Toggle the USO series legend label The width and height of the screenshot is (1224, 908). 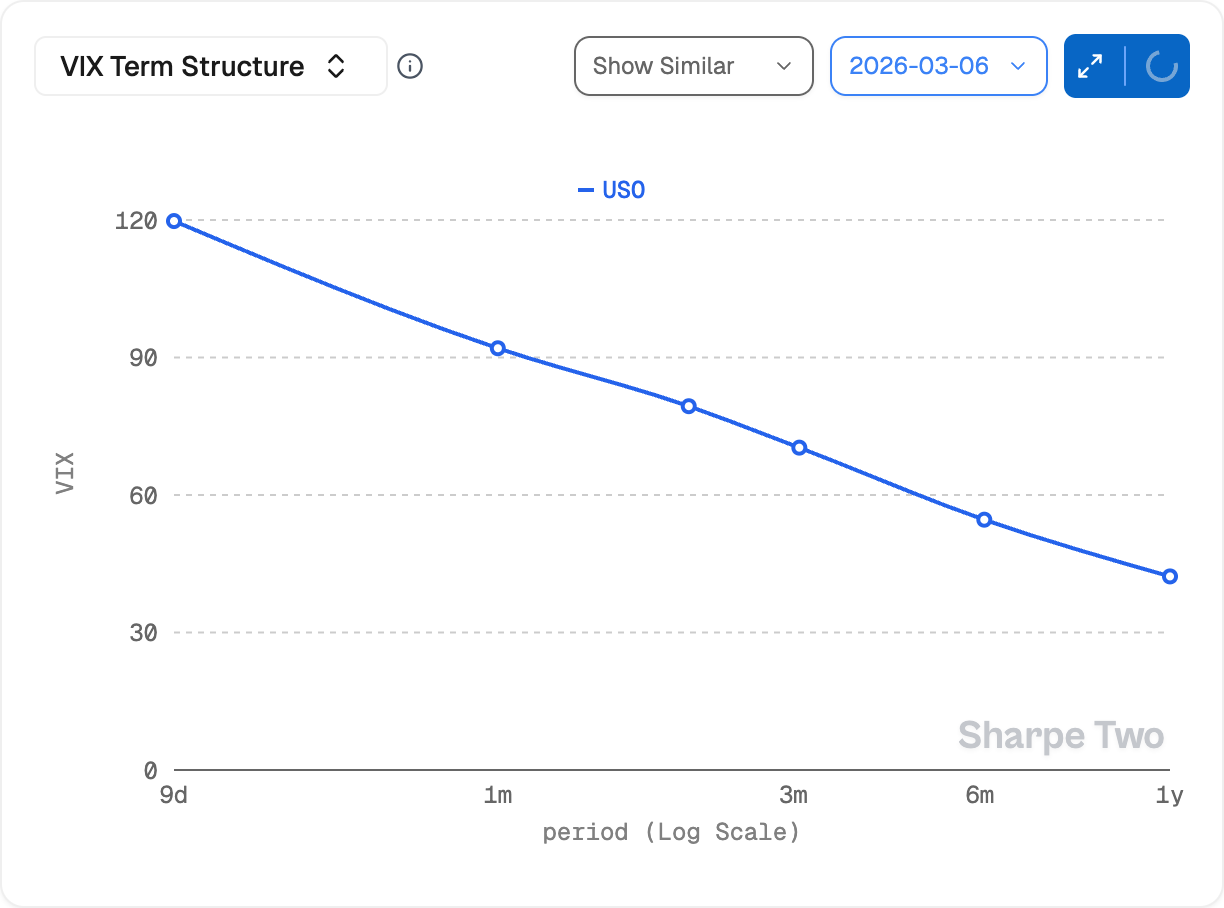tap(623, 190)
